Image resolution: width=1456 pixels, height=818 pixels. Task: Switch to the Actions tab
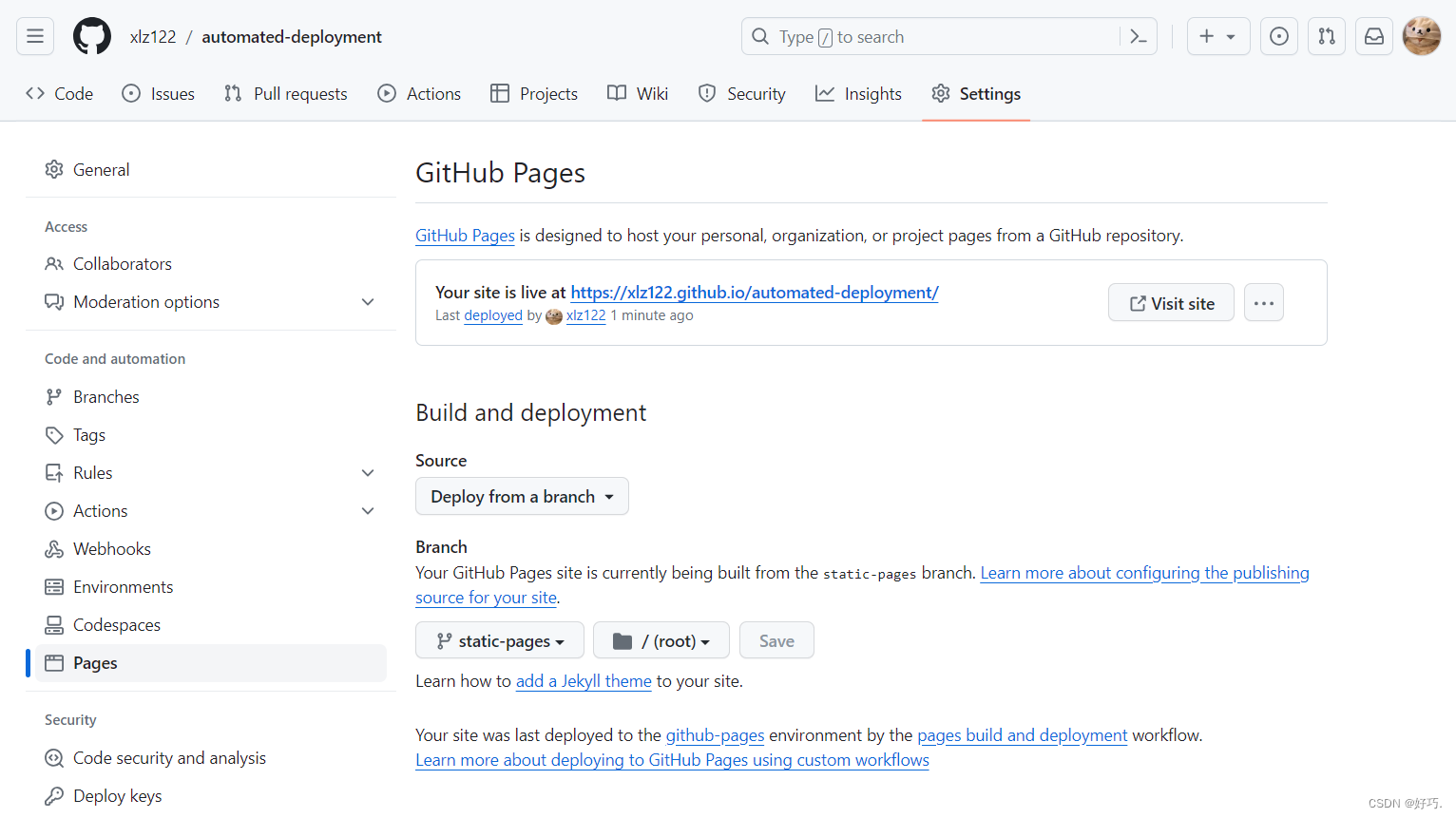click(x=419, y=93)
